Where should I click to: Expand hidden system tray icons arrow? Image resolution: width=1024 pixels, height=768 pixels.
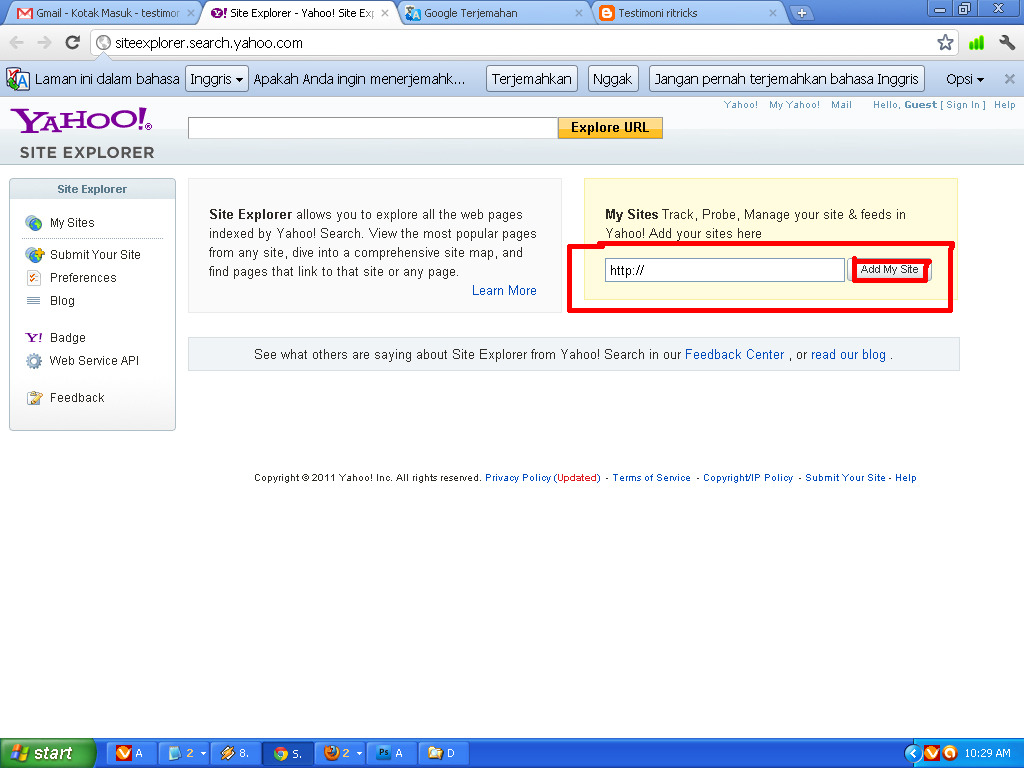click(912, 754)
